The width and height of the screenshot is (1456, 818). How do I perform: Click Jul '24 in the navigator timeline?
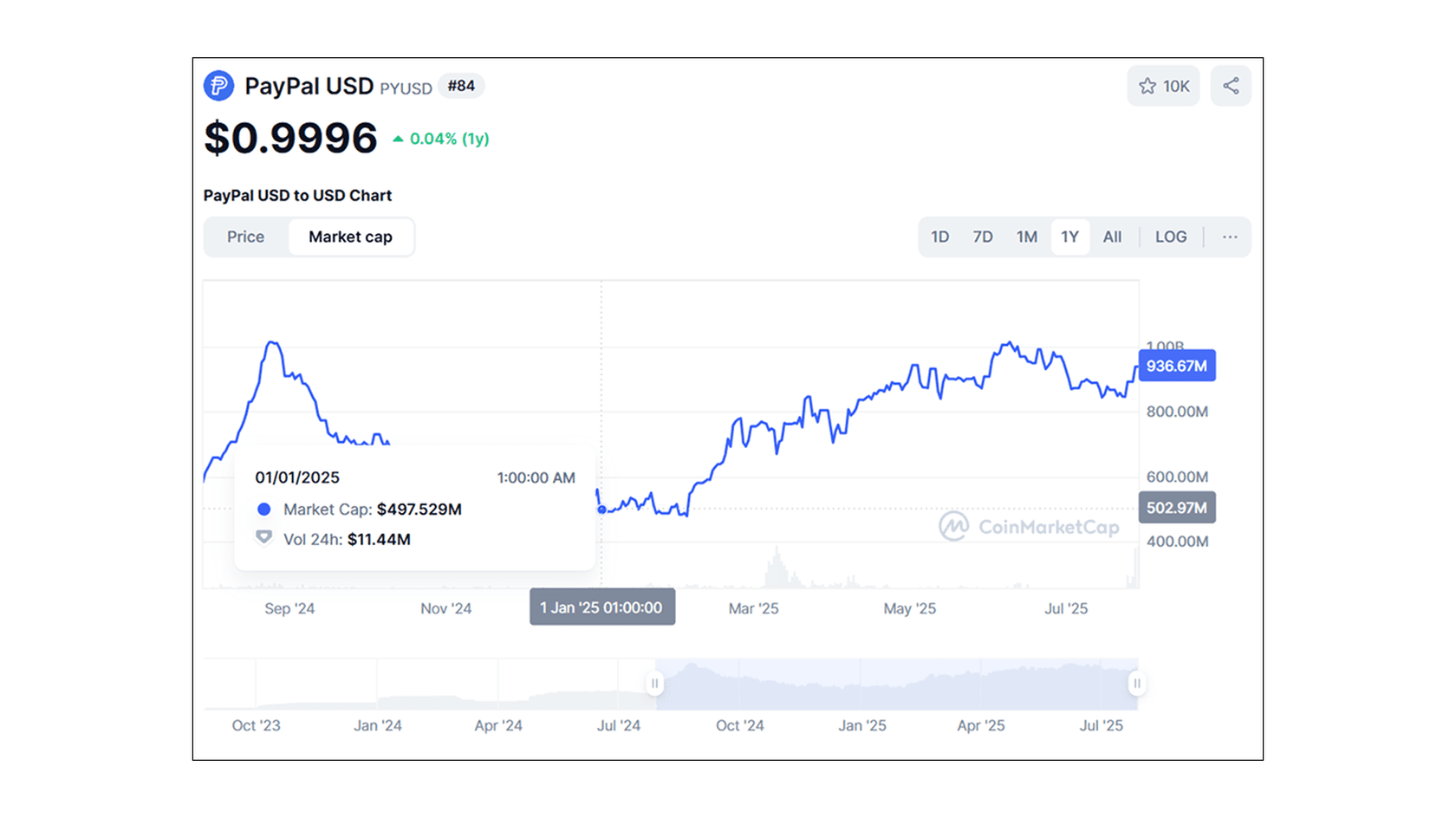click(619, 725)
